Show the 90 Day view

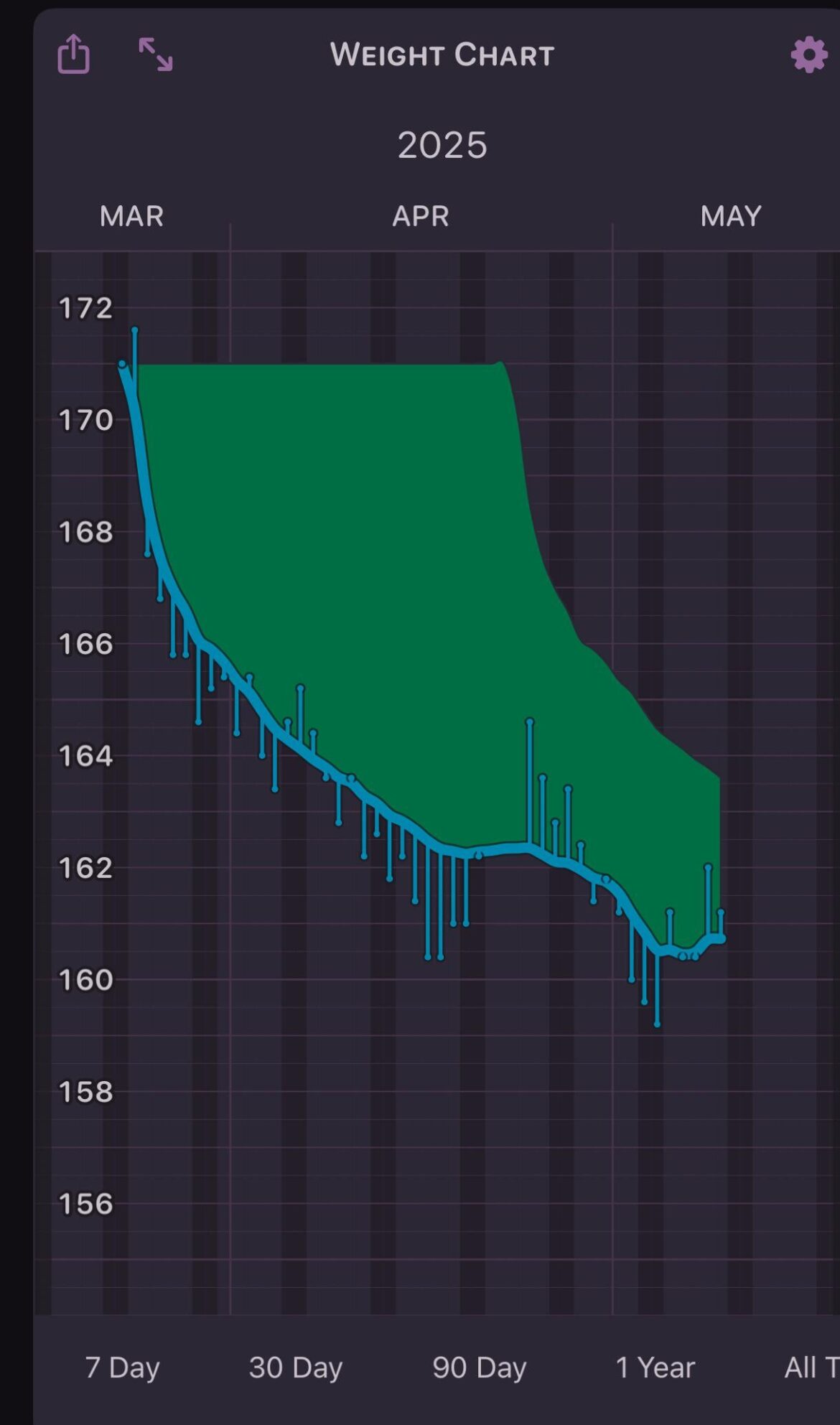[x=479, y=1368]
